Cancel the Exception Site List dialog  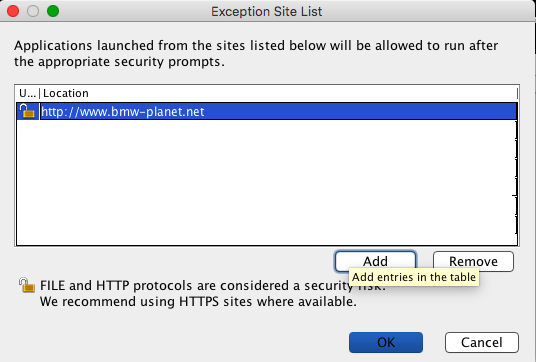(x=482, y=342)
